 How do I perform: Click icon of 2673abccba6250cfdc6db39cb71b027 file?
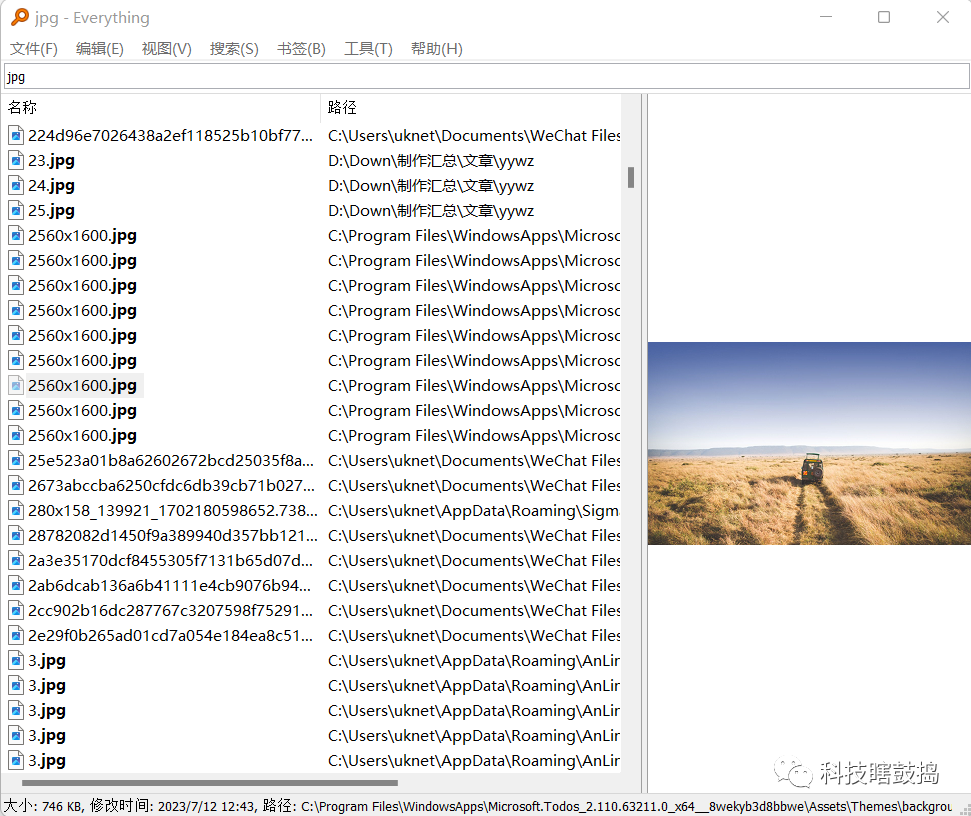pyautogui.click(x=16, y=485)
